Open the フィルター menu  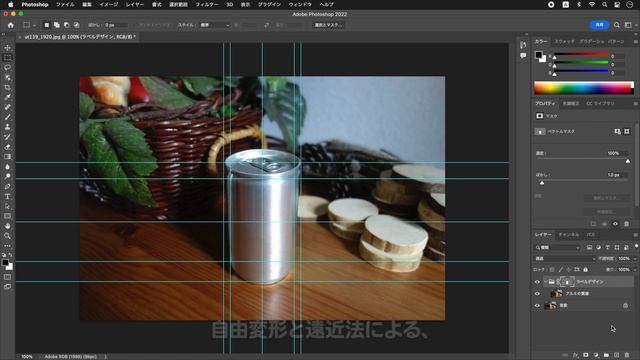pos(207,4)
